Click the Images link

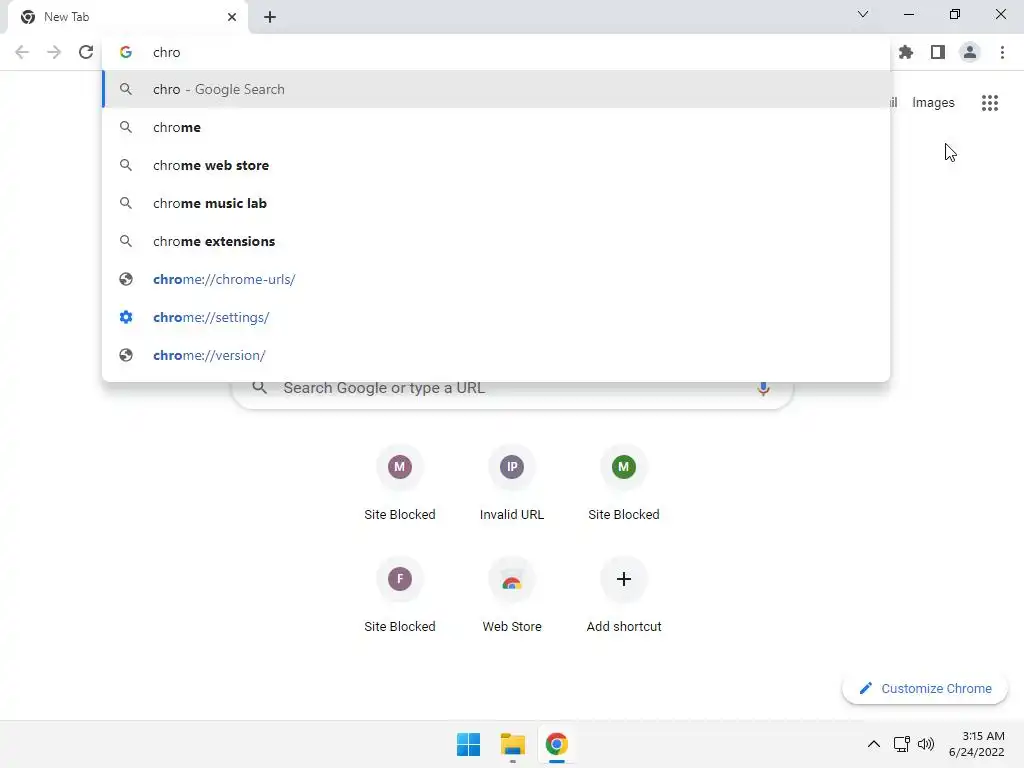coord(933,103)
